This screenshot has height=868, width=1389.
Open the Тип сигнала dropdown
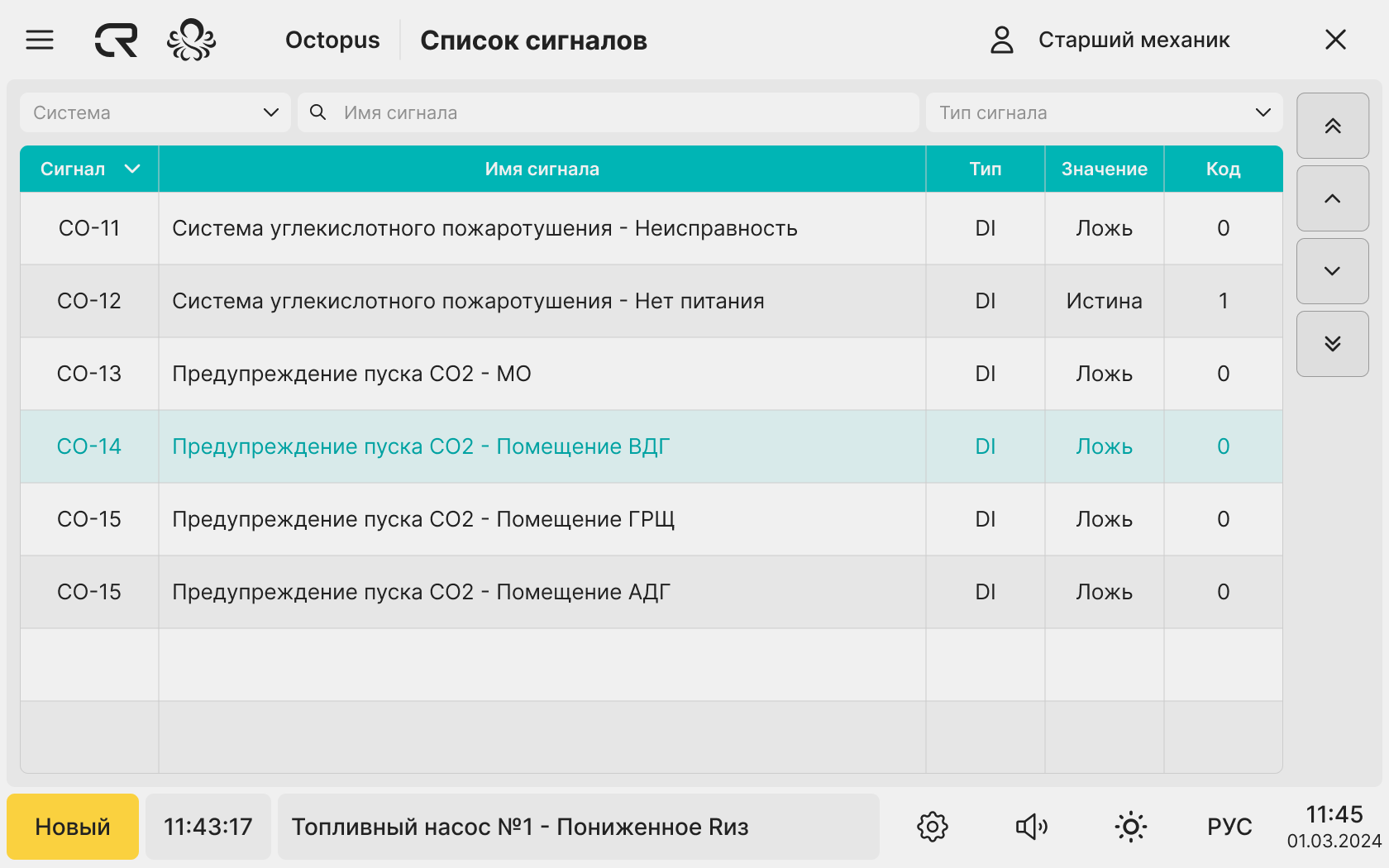tap(1104, 112)
